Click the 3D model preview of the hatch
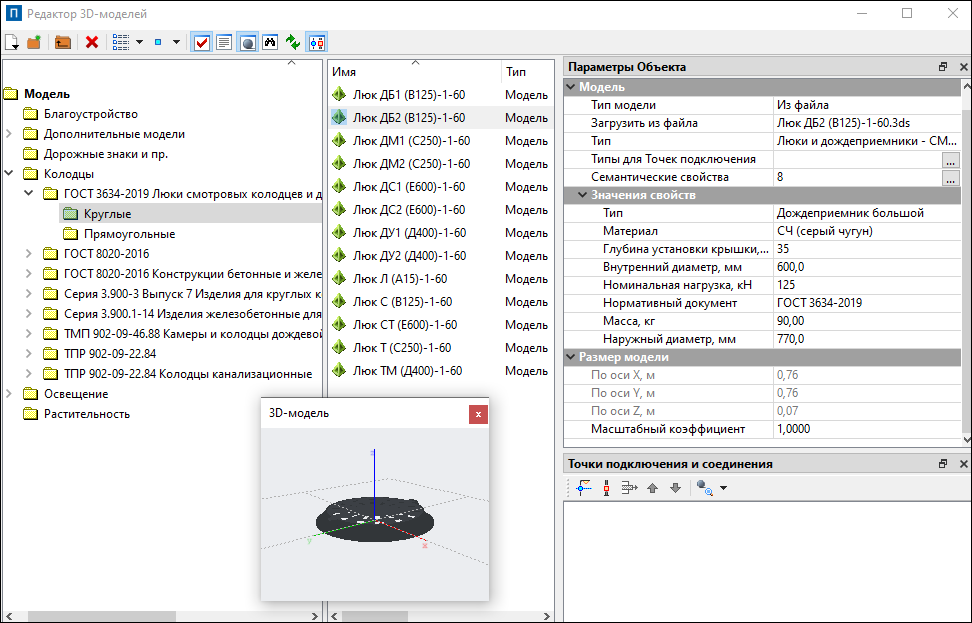This screenshot has width=972, height=623. tap(374, 519)
